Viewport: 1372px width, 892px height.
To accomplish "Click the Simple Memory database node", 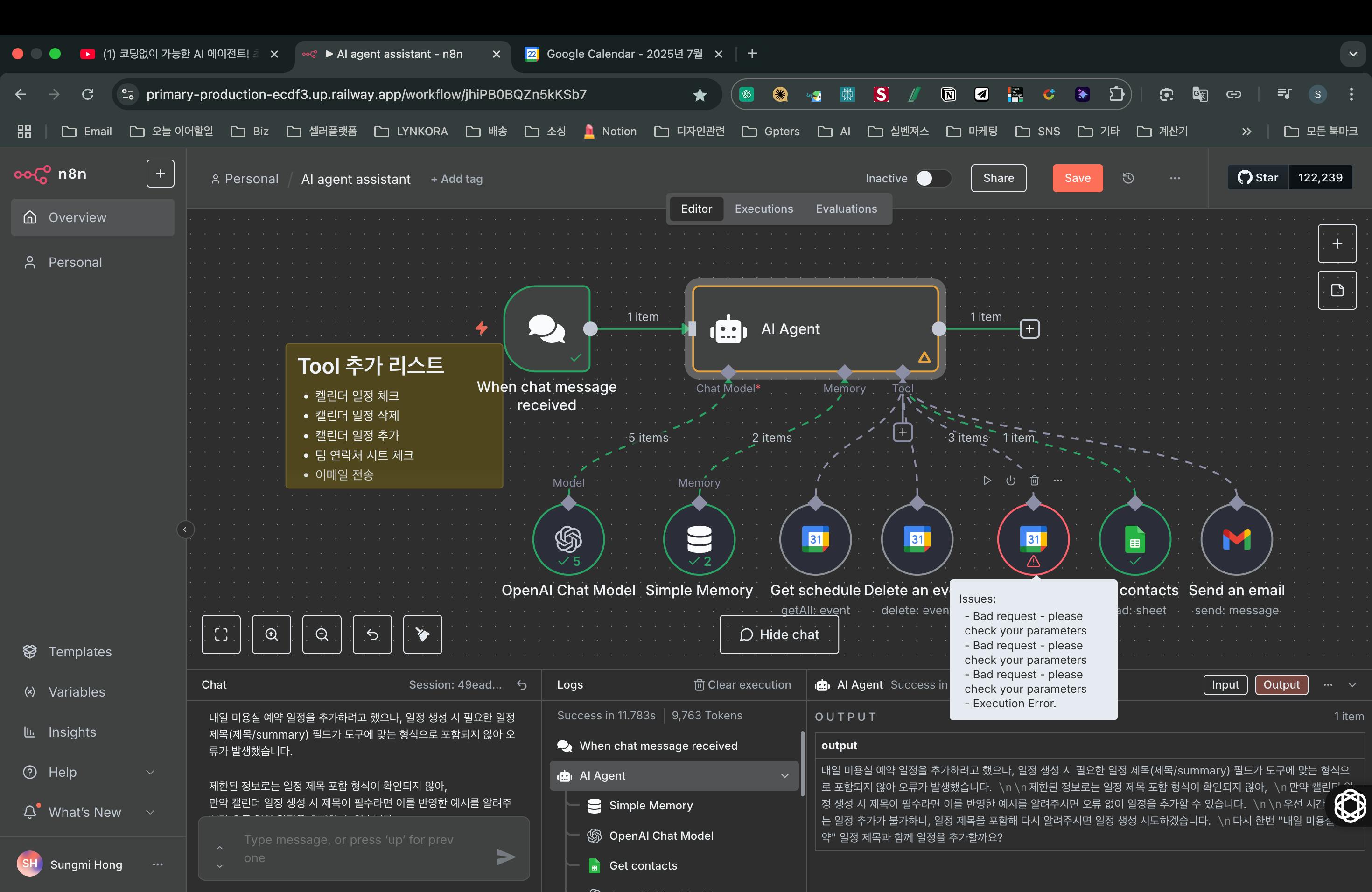I will tap(699, 539).
